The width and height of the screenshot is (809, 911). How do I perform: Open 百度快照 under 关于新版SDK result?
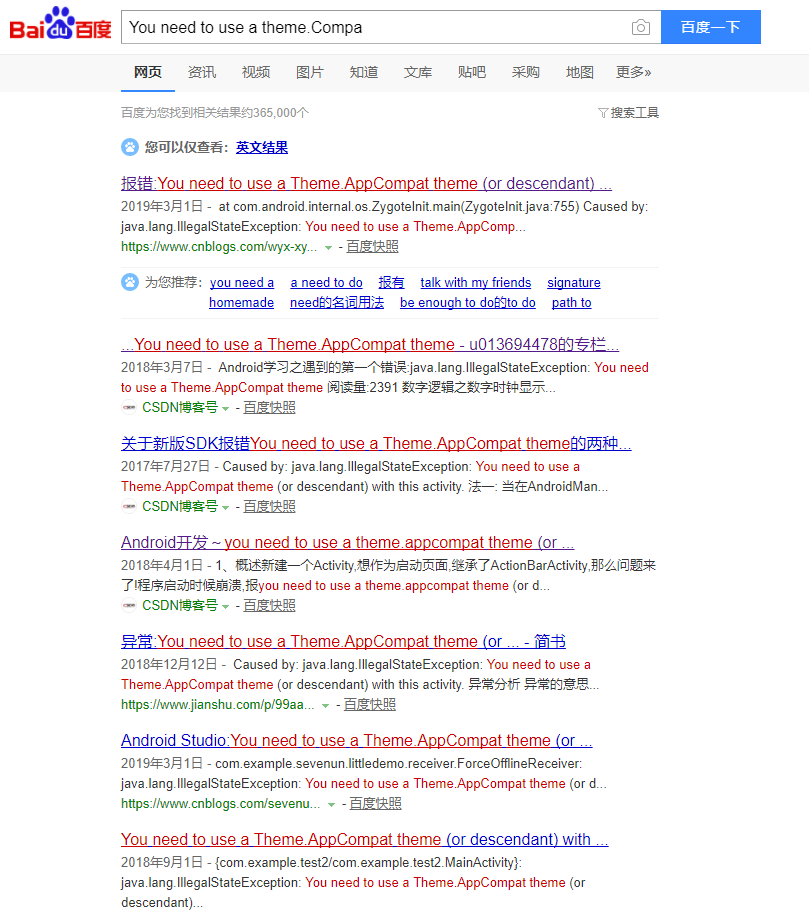269,507
